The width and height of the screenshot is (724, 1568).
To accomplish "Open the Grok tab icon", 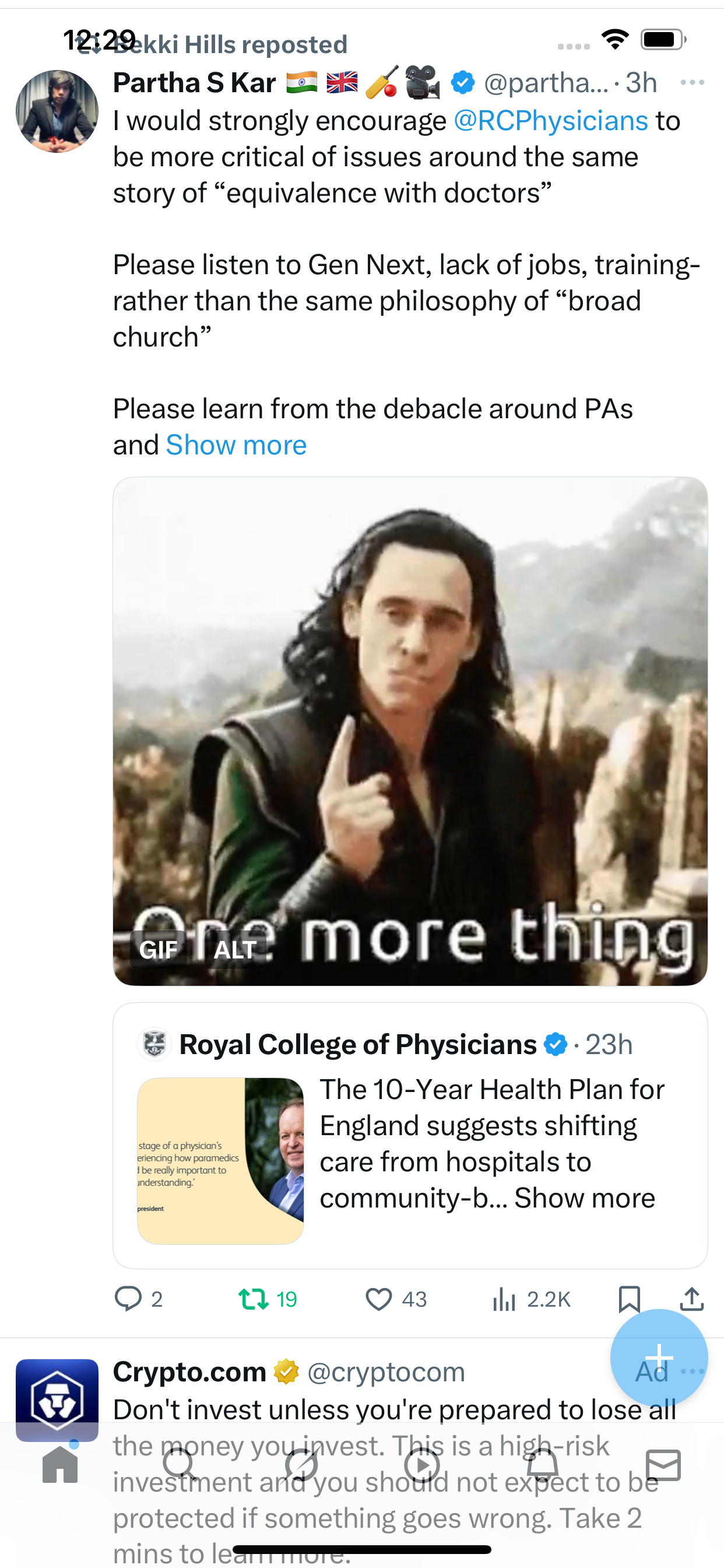I will (301, 1465).
